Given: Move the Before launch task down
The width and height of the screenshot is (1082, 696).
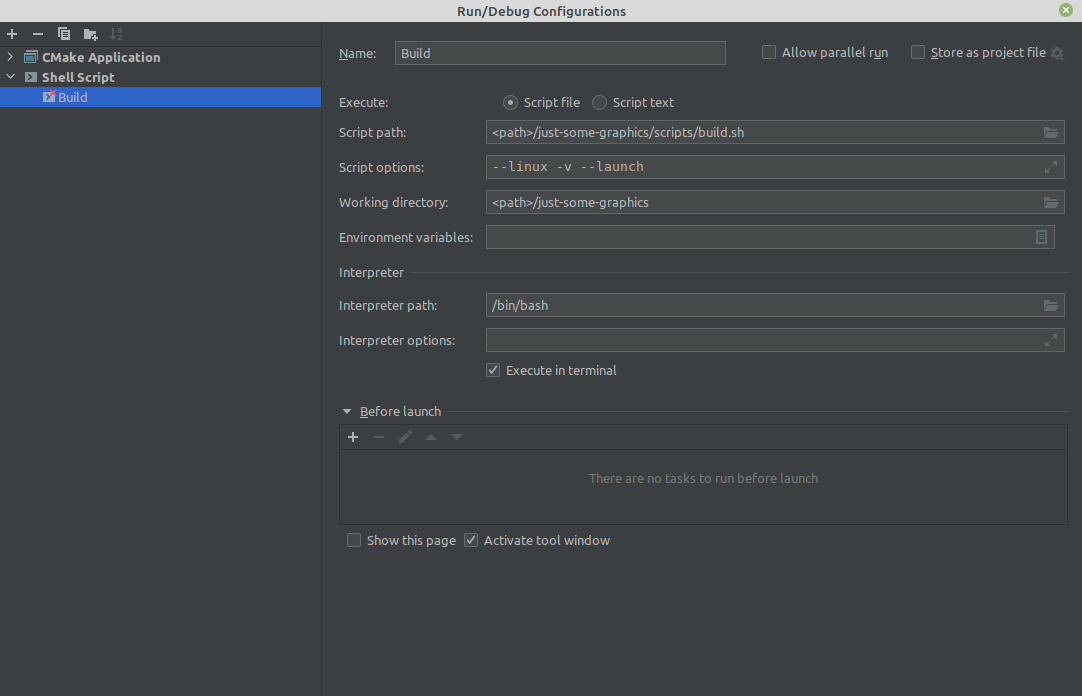Looking at the screenshot, I should pyautogui.click(x=457, y=437).
